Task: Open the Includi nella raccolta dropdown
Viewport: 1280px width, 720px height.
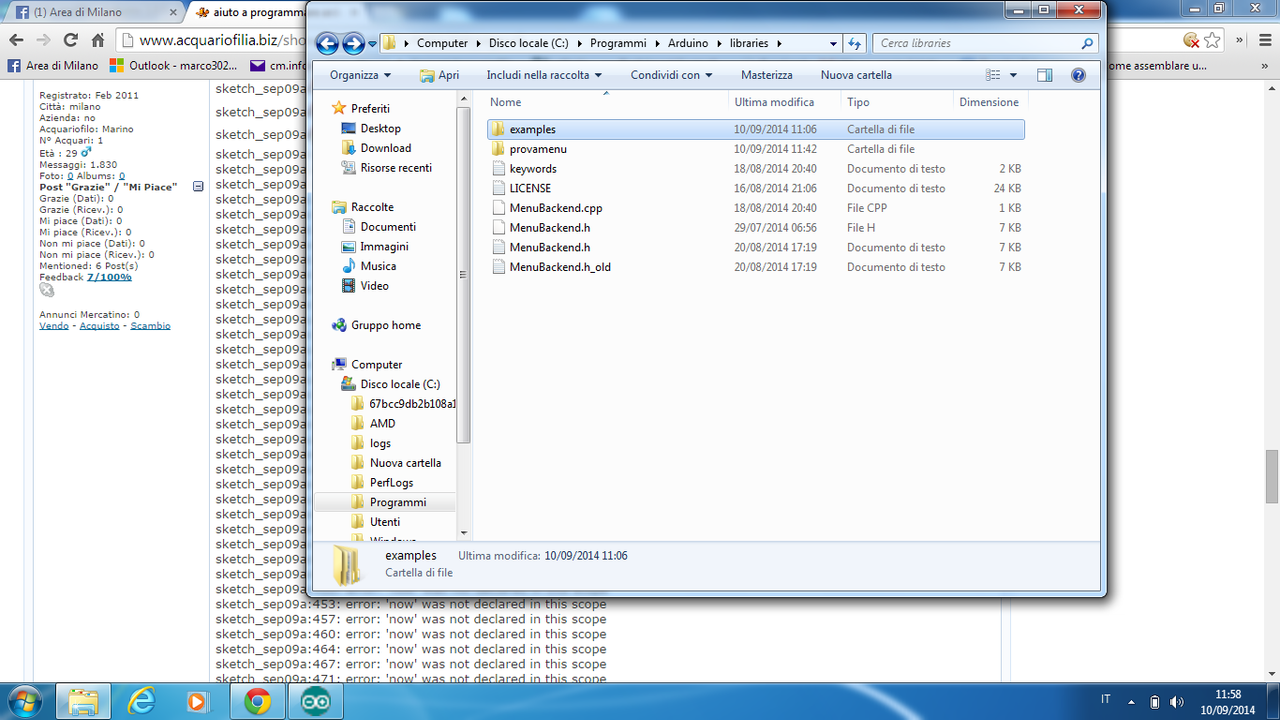Action: click(544, 75)
